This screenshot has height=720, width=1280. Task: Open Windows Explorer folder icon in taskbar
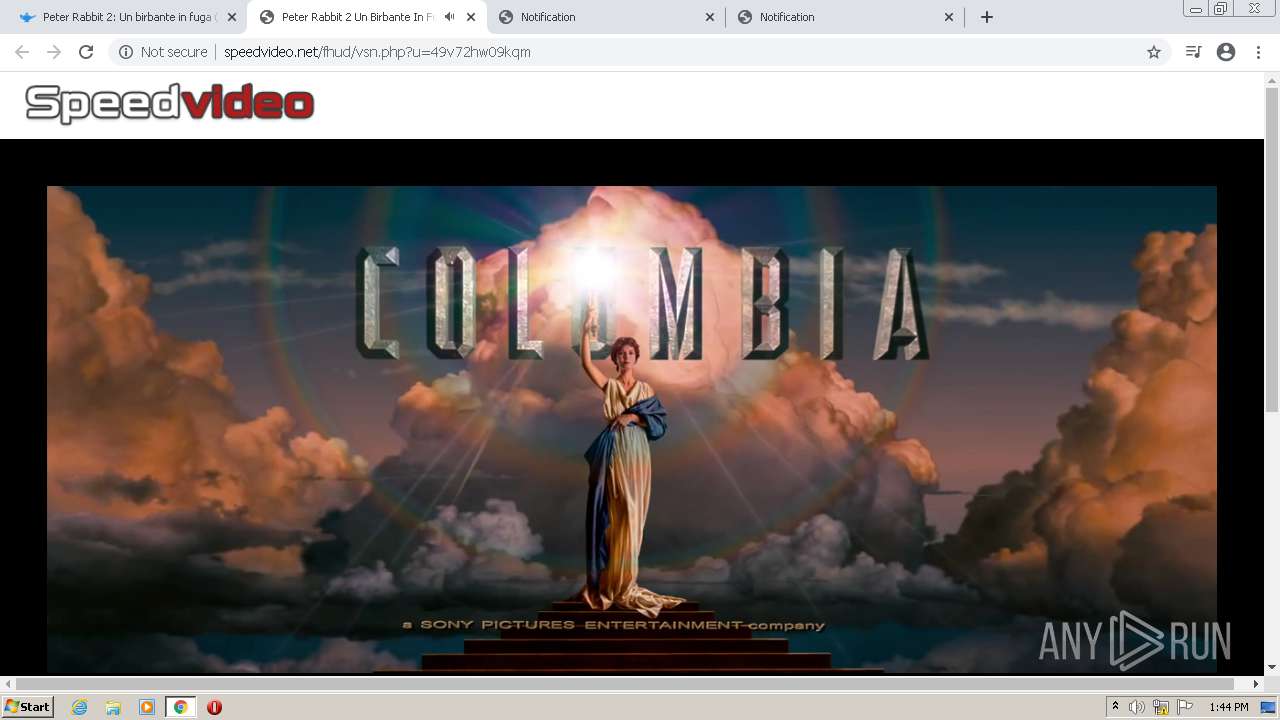pos(113,707)
